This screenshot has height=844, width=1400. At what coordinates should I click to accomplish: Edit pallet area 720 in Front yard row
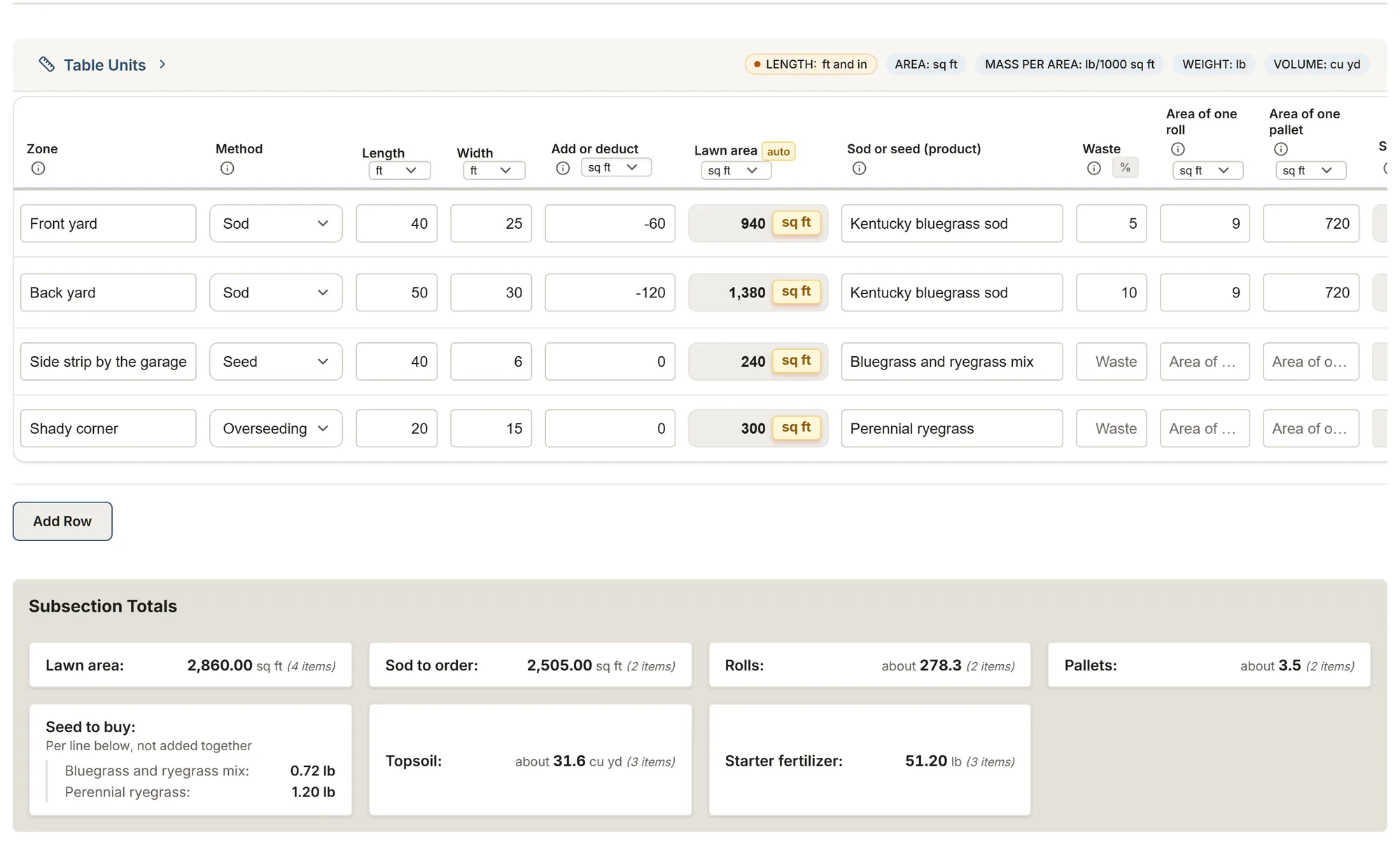pos(1311,223)
